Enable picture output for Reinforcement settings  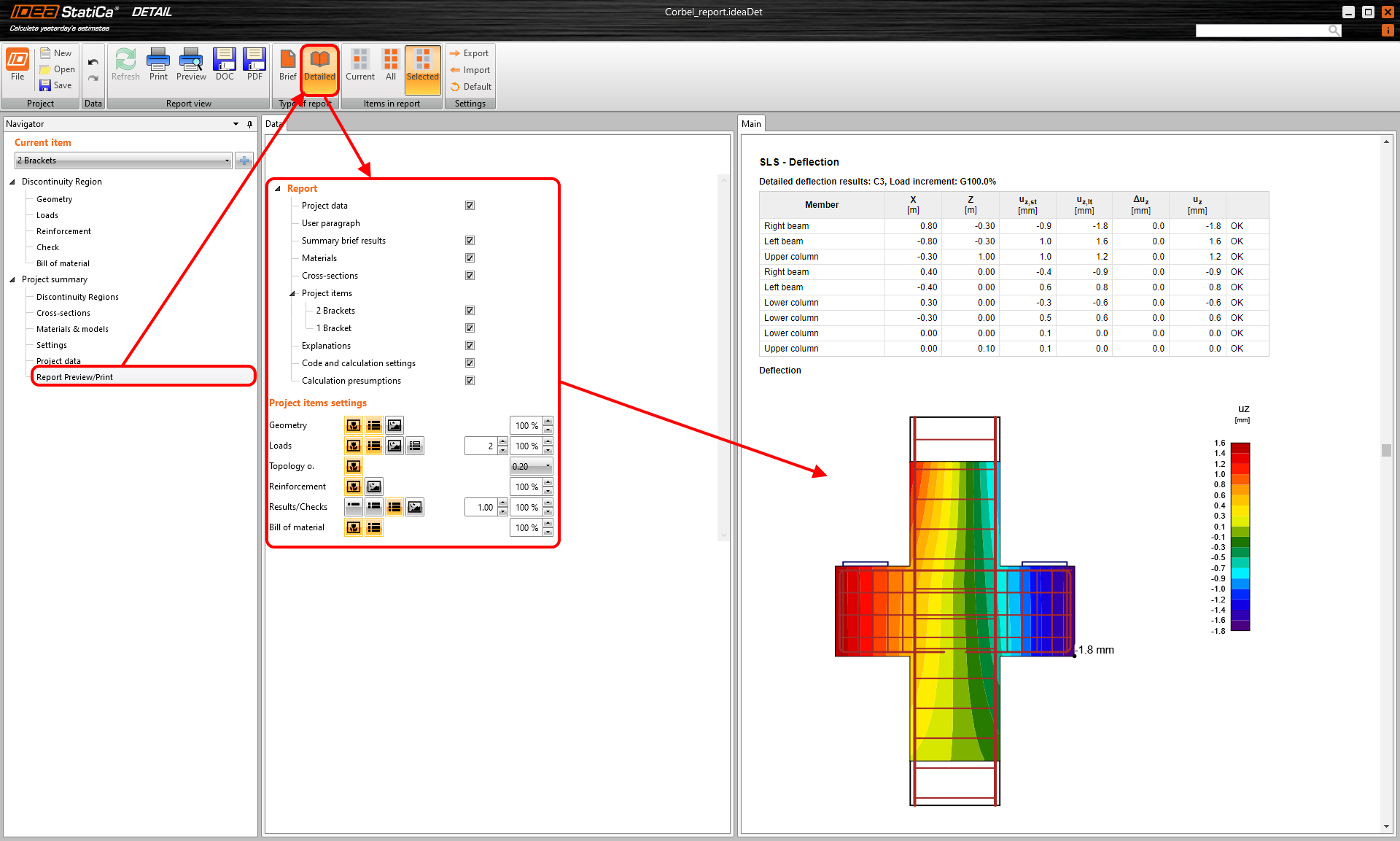(x=373, y=487)
